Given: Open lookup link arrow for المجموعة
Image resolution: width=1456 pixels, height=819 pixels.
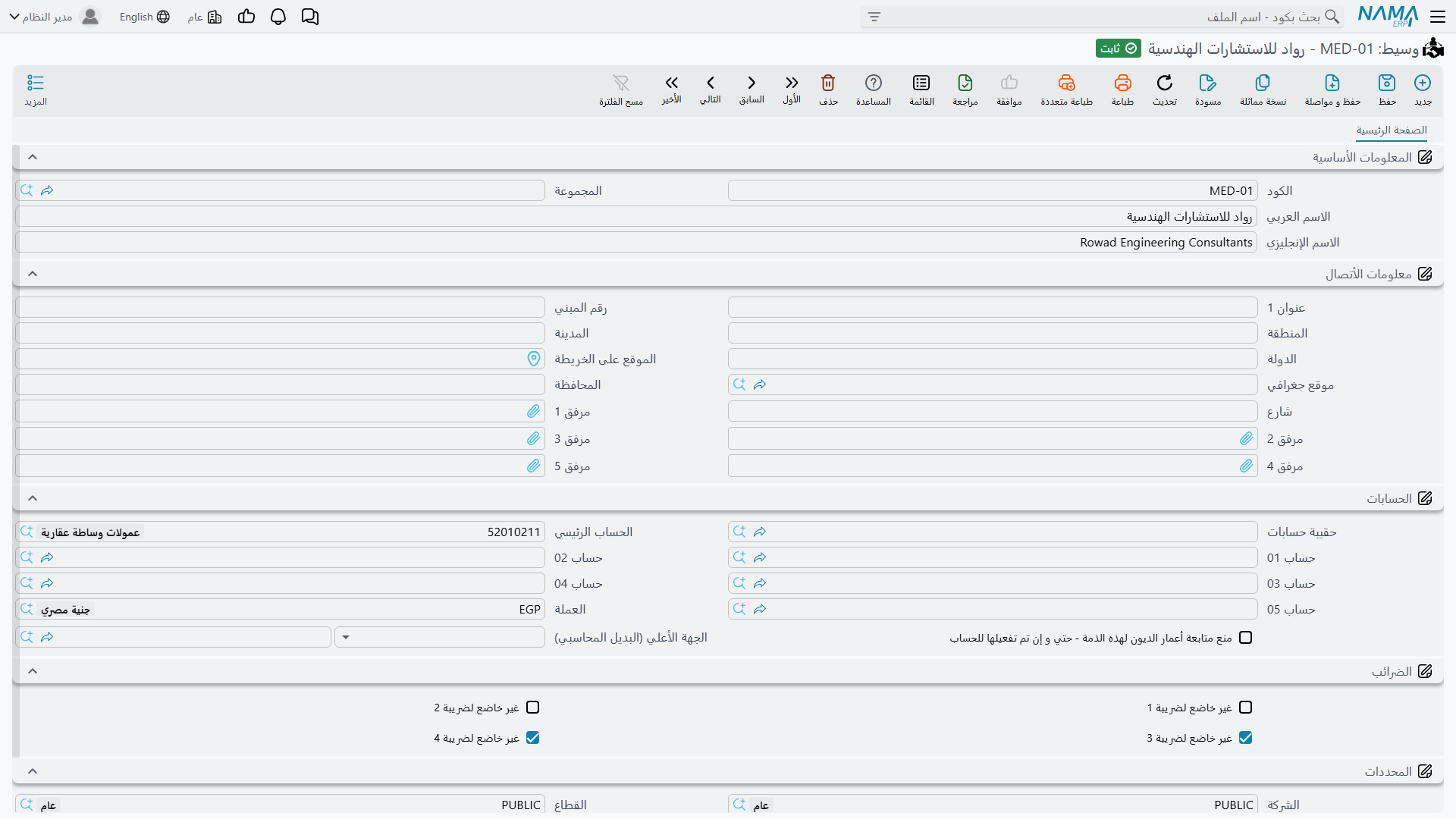Looking at the screenshot, I should pos(47,190).
